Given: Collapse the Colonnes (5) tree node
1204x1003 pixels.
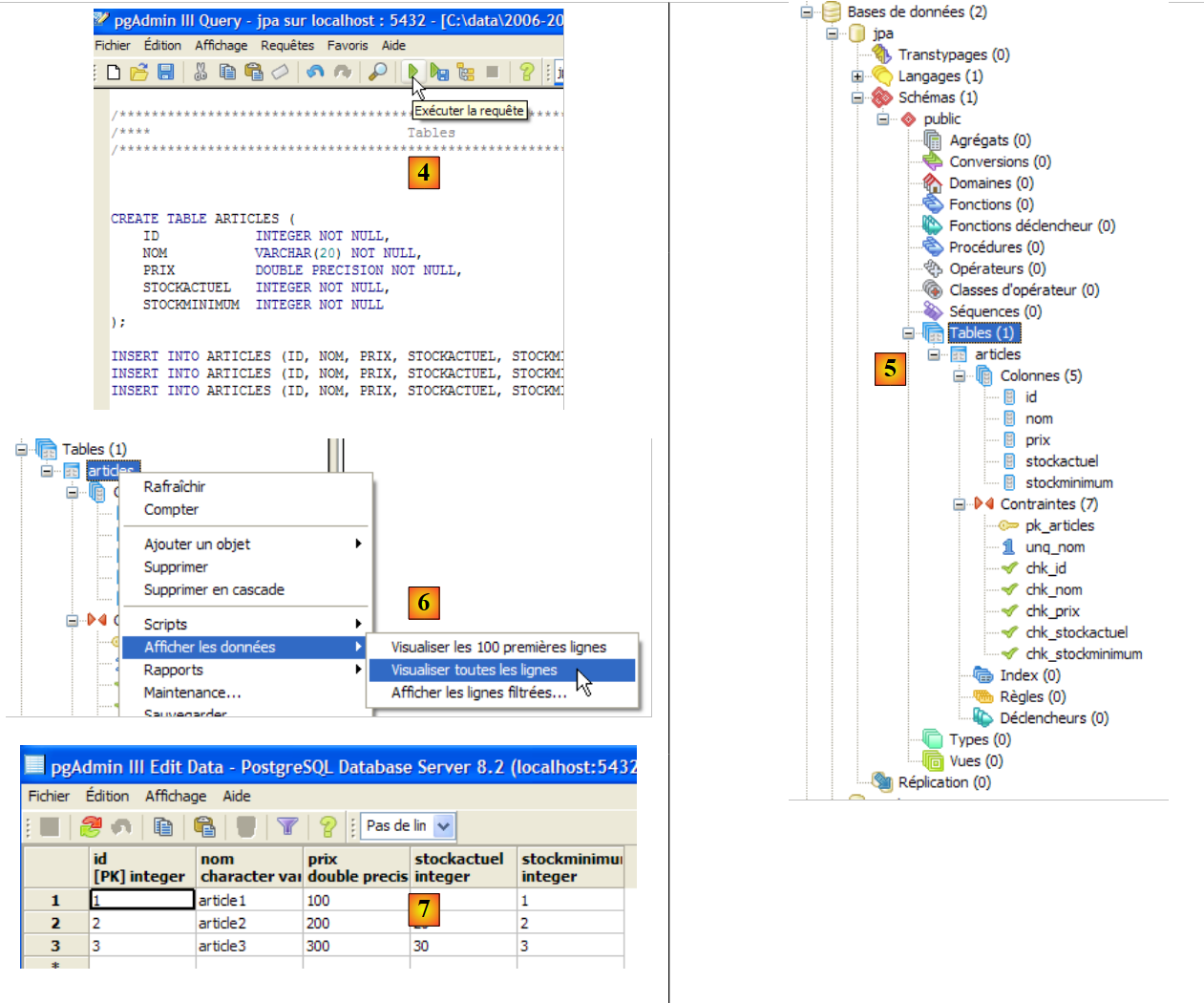Looking at the screenshot, I should pyautogui.click(x=959, y=376).
